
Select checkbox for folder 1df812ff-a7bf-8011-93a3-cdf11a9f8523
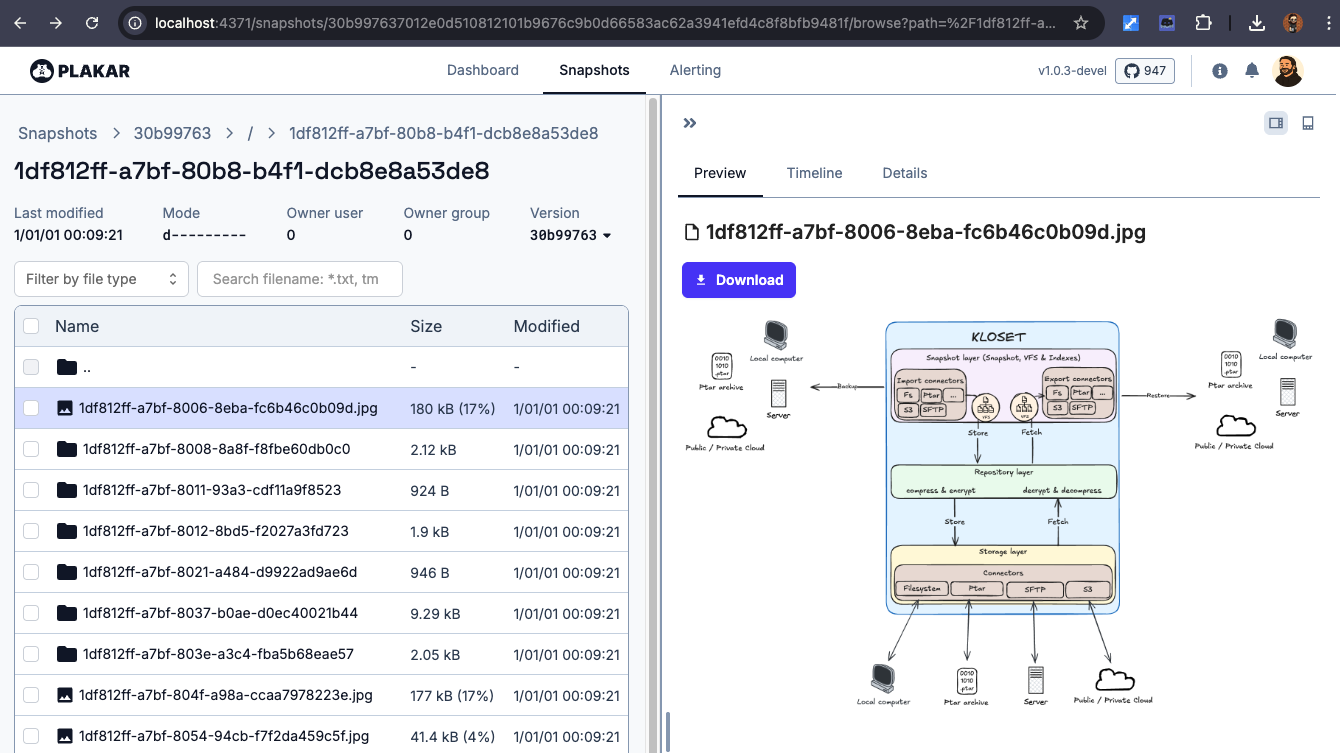[x=31, y=490]
